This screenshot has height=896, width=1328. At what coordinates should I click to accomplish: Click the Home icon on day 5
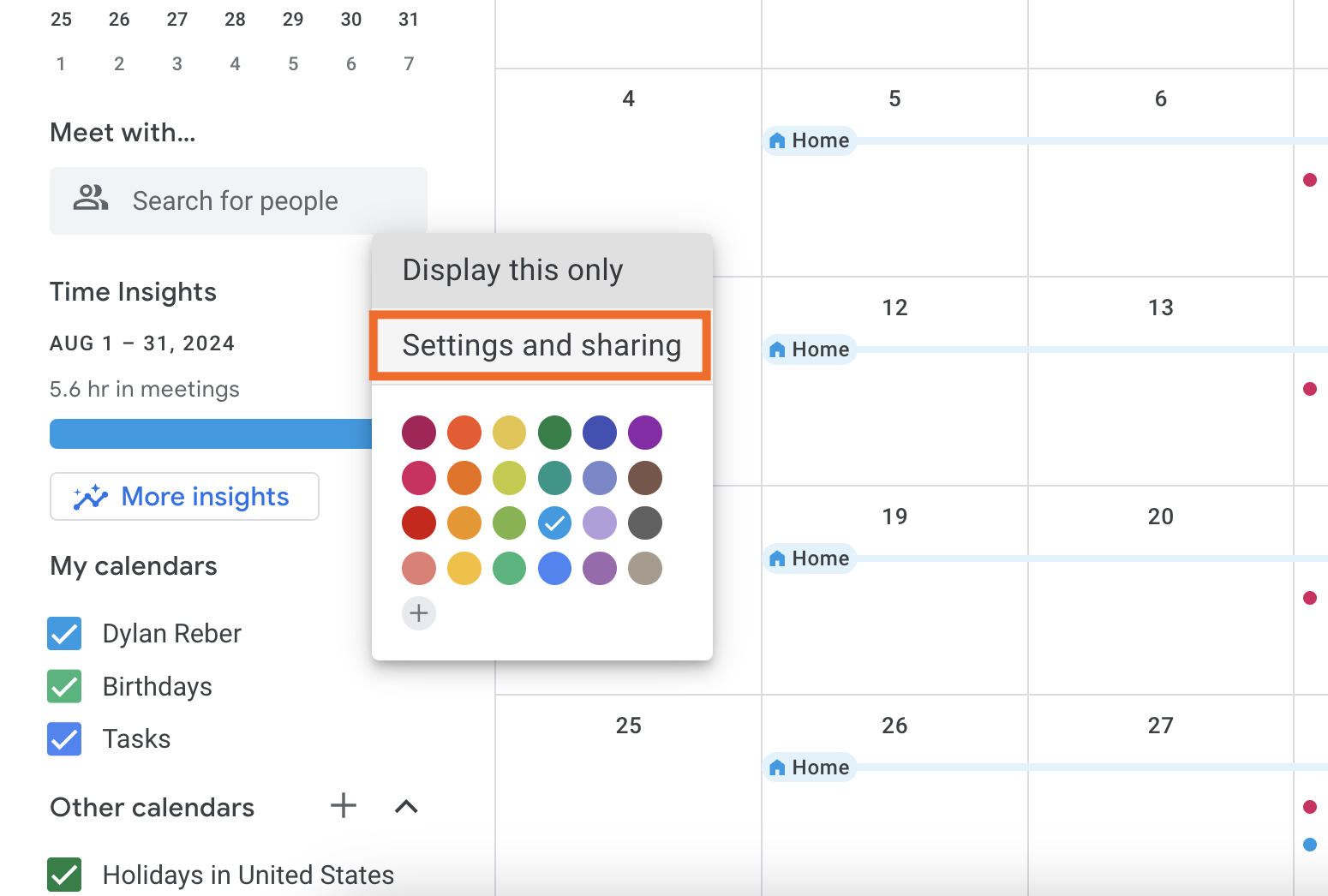coord(777,140)
